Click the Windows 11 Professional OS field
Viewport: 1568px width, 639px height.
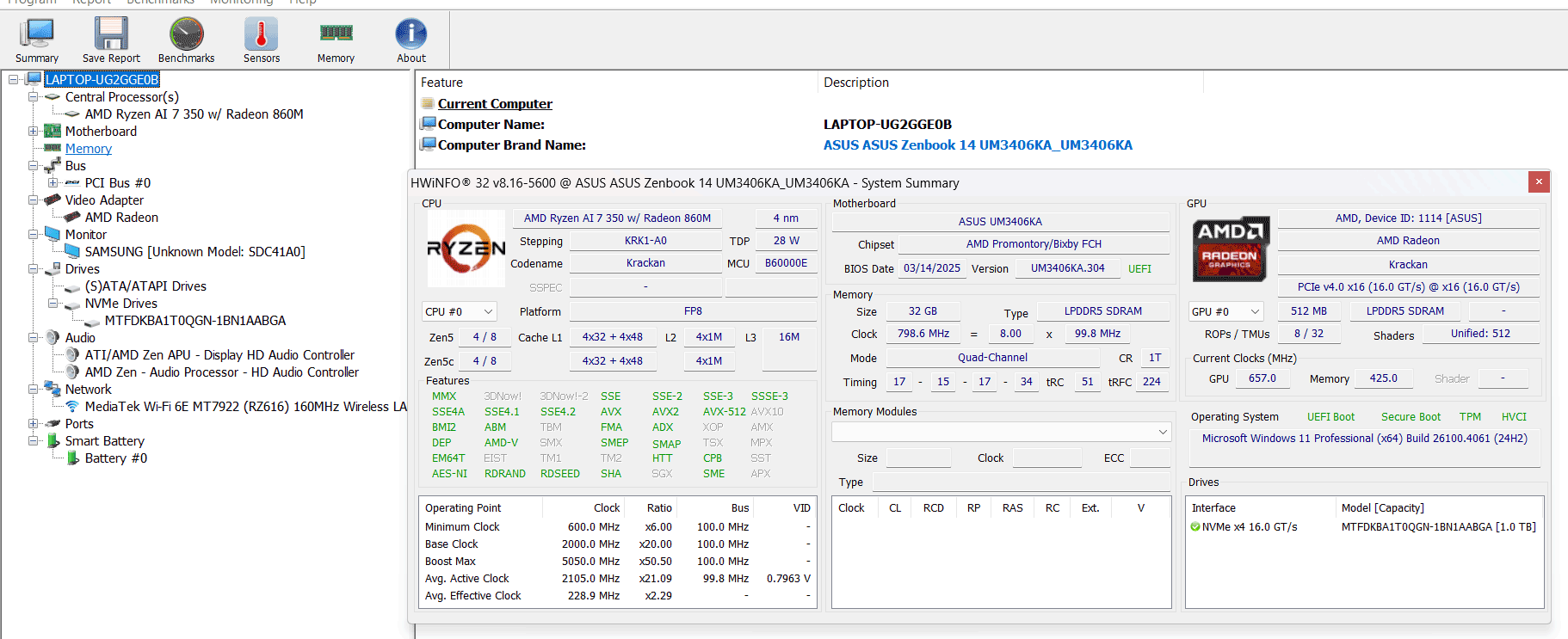click(1364, 439)
